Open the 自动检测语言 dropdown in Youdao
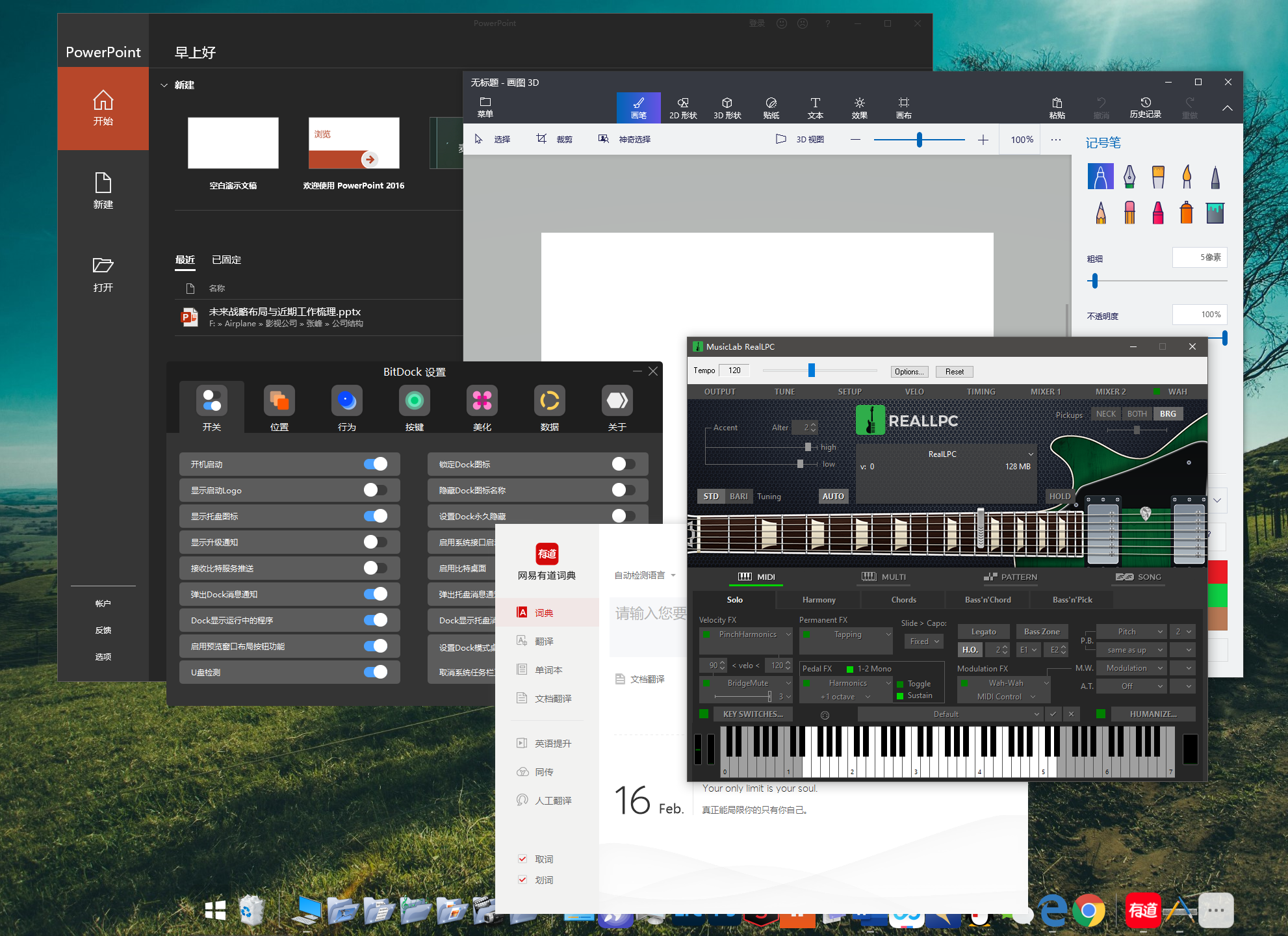 coord(645,575)
